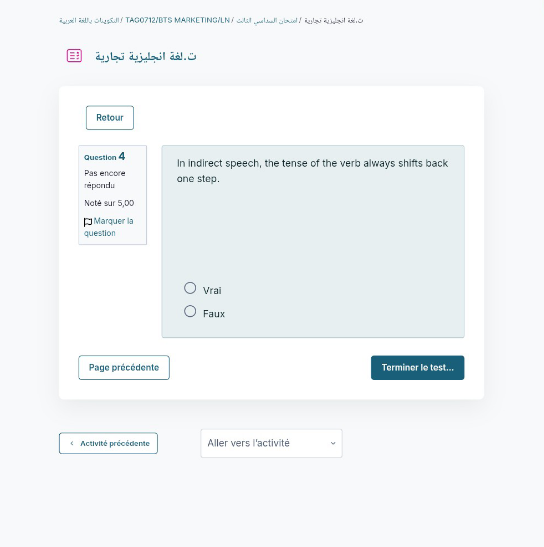Open the last Arabic breadcrumb item

[334, 20]
